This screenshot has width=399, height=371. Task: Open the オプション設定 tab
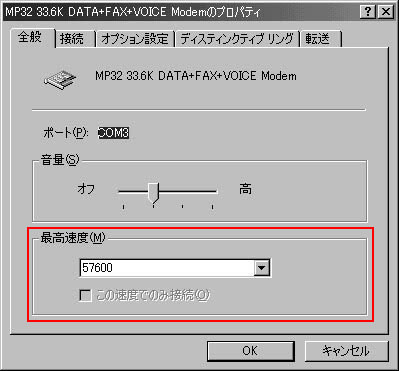(135, 39)
